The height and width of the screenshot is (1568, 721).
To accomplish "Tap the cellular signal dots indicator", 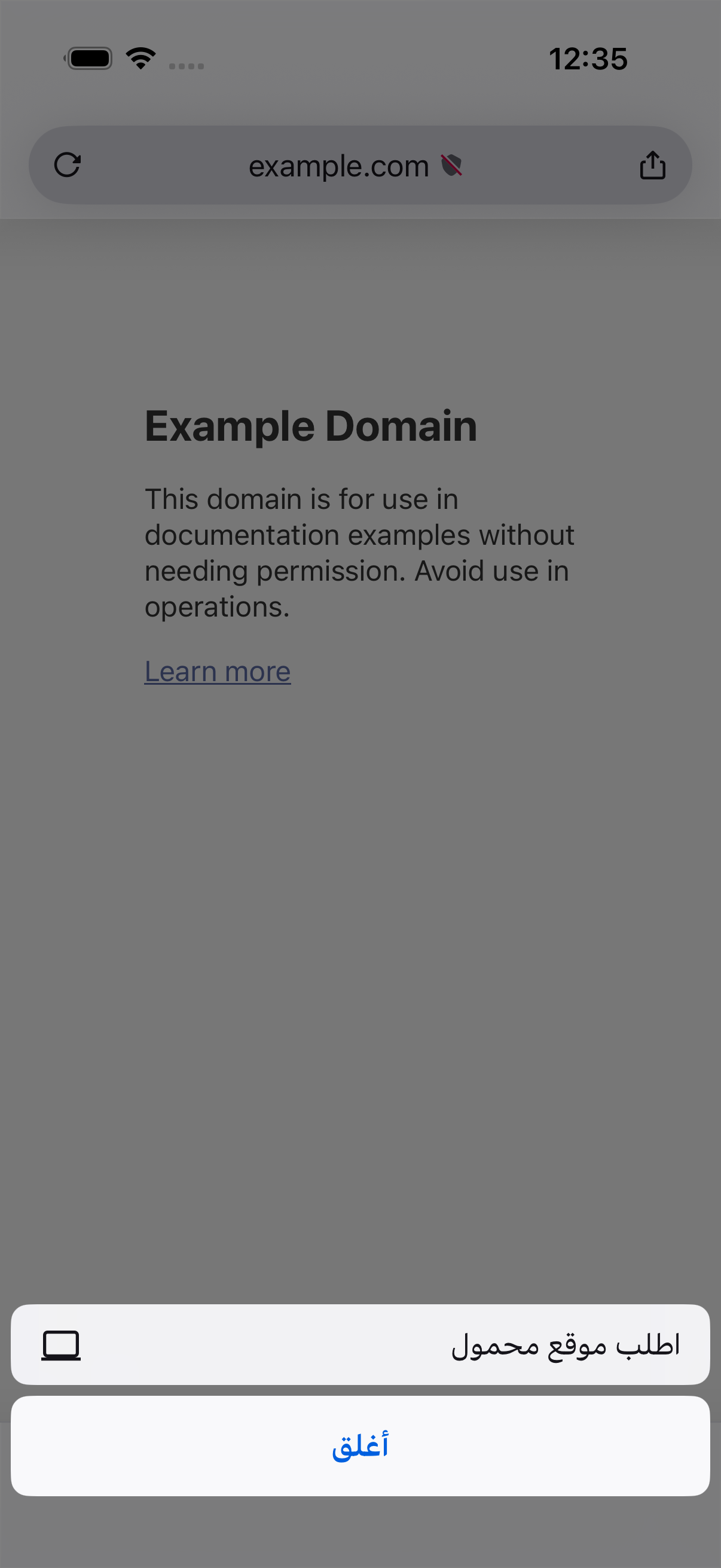I will click(x=186, y=66).
